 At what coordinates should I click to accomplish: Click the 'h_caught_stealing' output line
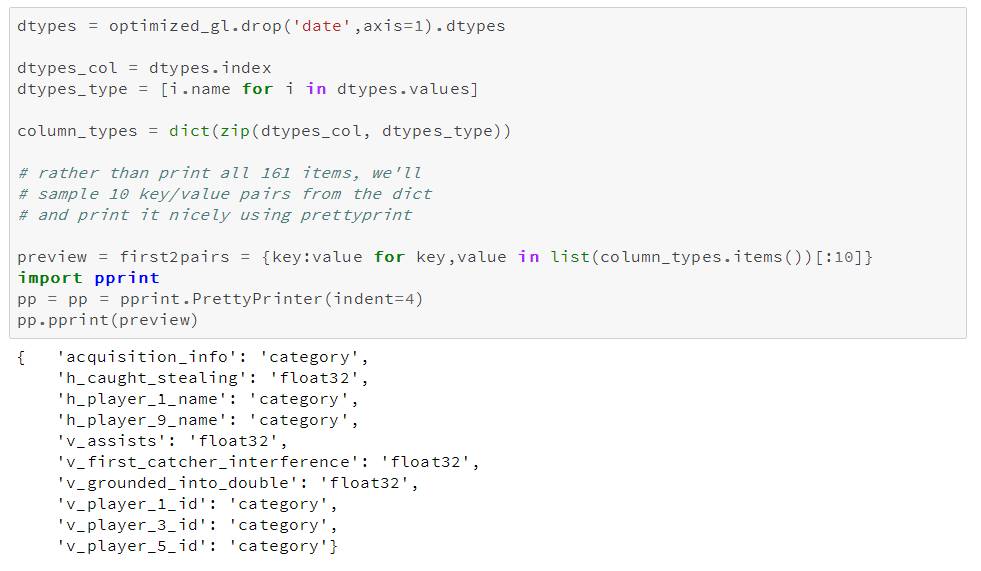click(x=212, y=378)
